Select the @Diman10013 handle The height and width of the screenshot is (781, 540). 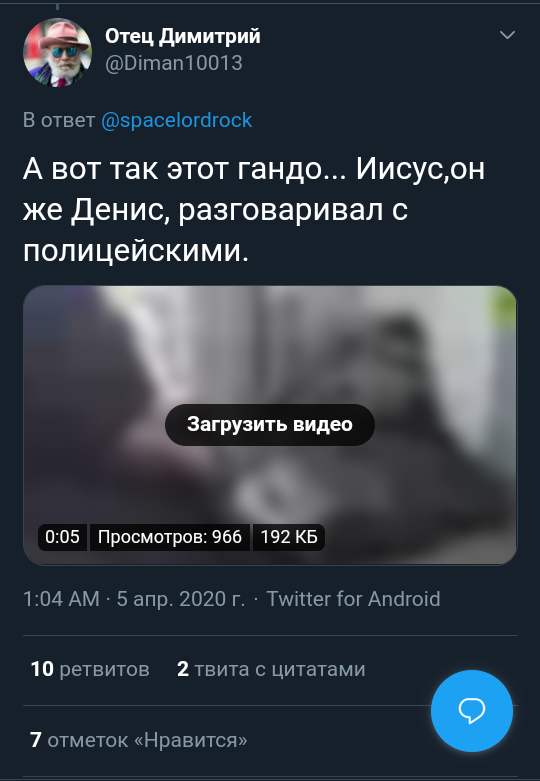(173, 63)
